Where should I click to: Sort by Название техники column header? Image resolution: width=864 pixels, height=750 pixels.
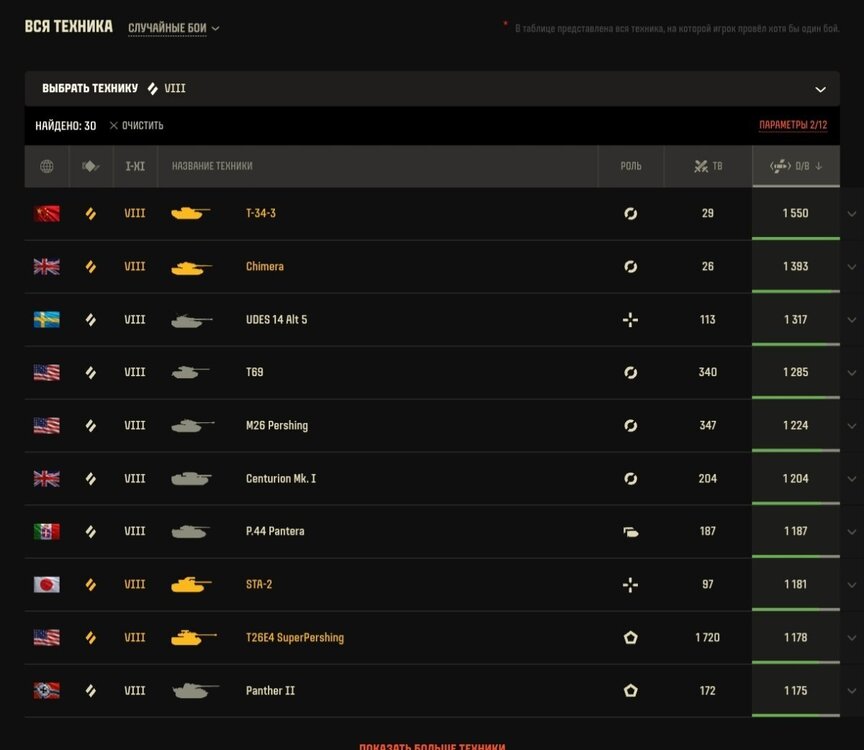212,166
